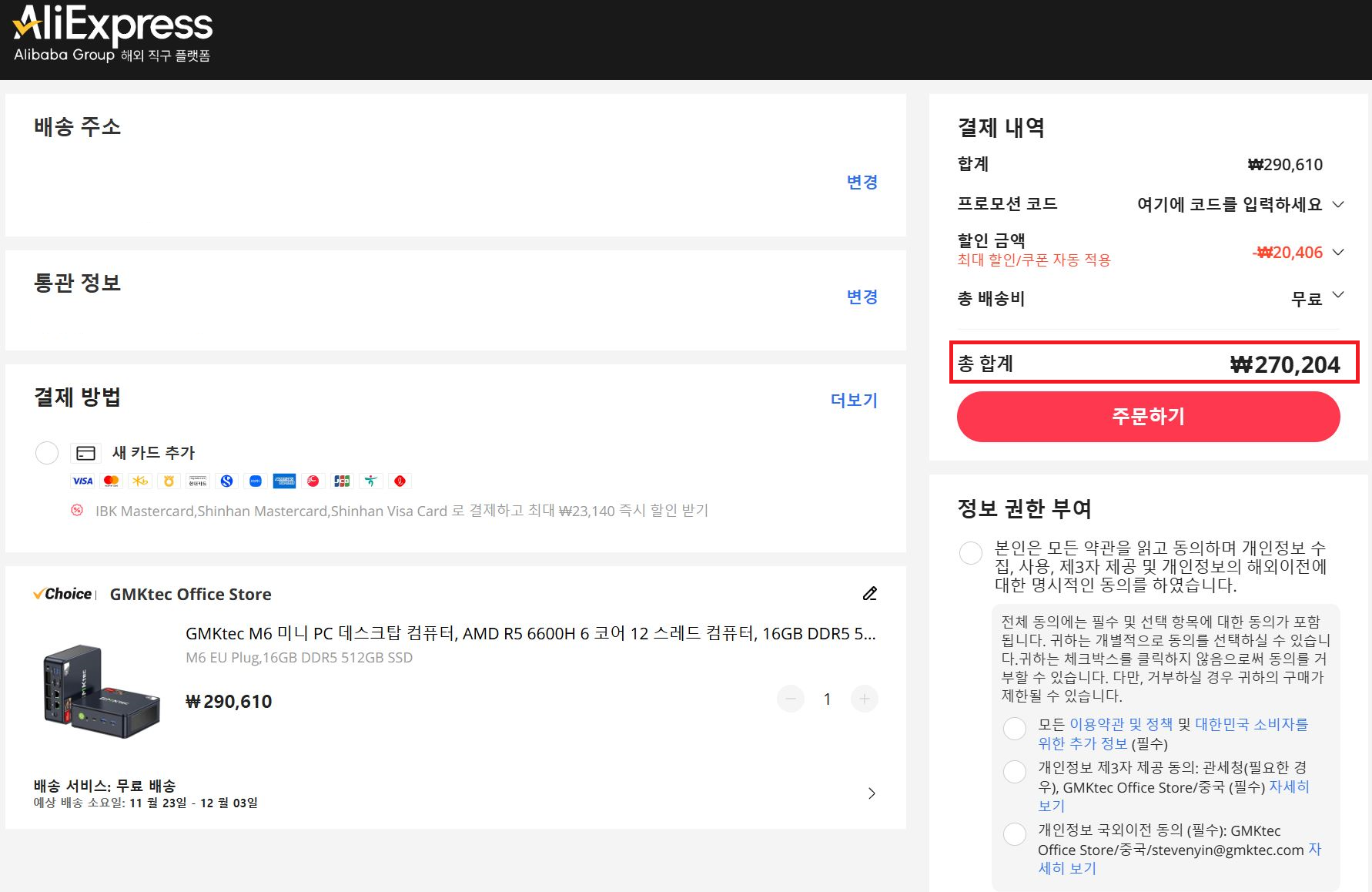Click the product price ₩290,610
The width and height of the screenshot is (1372, 892).
[x=229, y=702]
